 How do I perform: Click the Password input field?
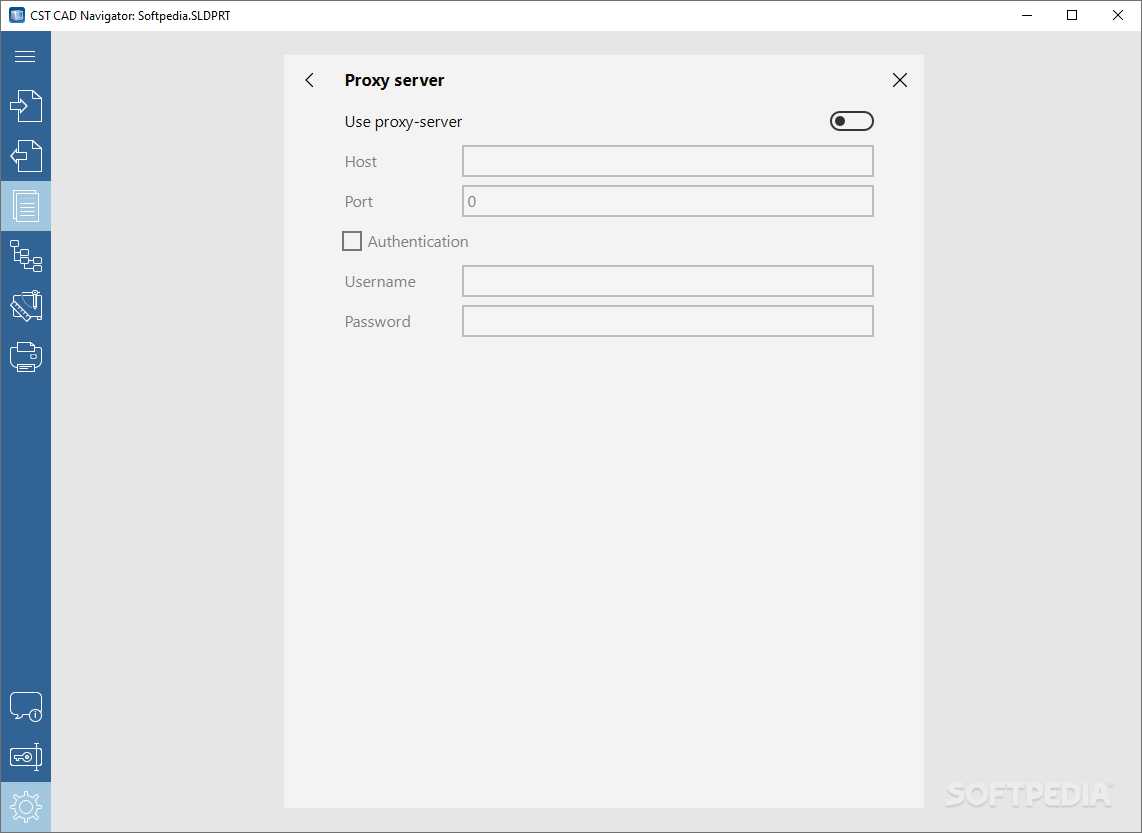pyautogui.click(x=667, y=321)
